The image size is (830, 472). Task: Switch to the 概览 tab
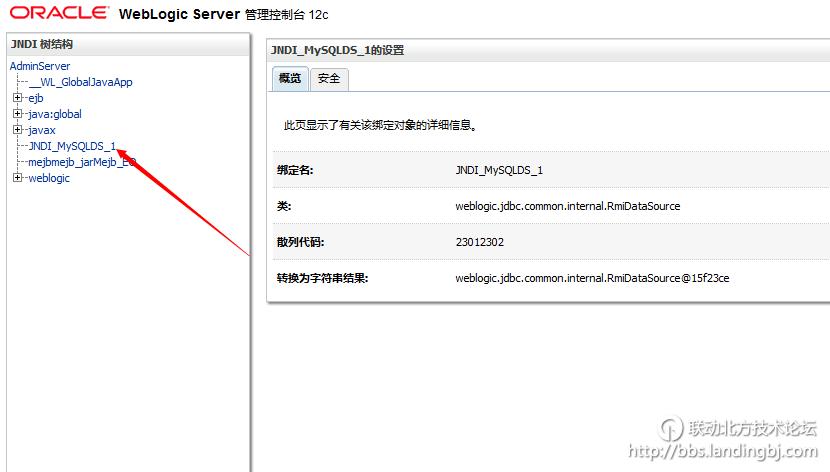tap(290, 78)
